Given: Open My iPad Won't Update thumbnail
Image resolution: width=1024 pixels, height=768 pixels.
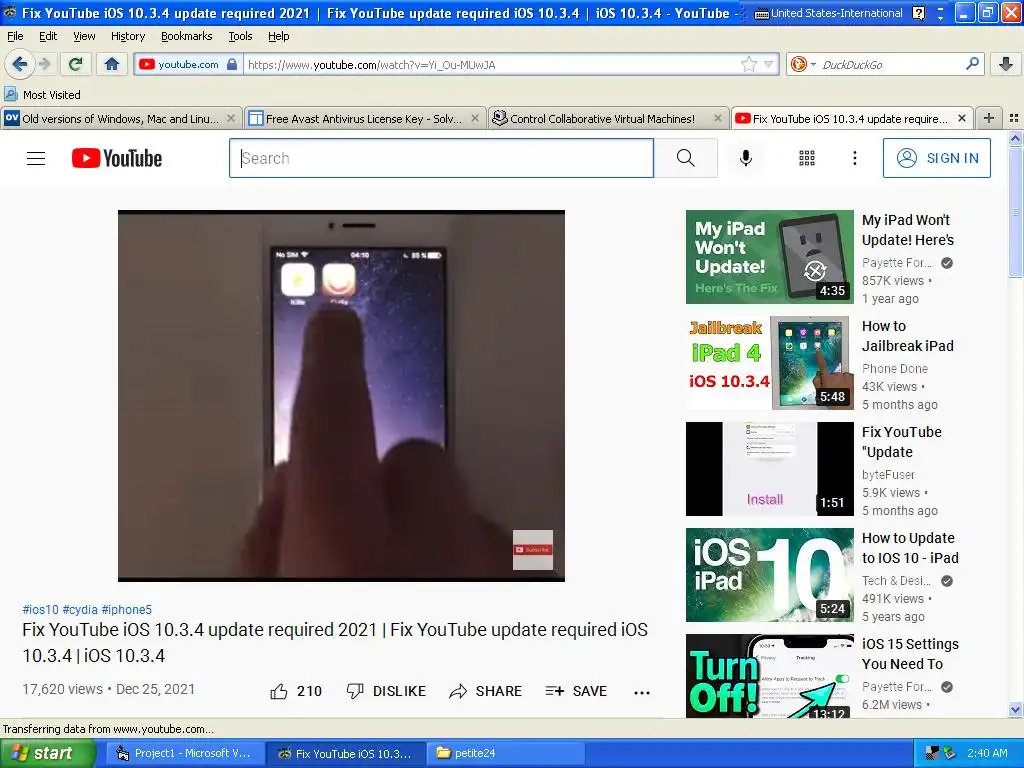Looking at the screenshot, I should coord(769,257).
